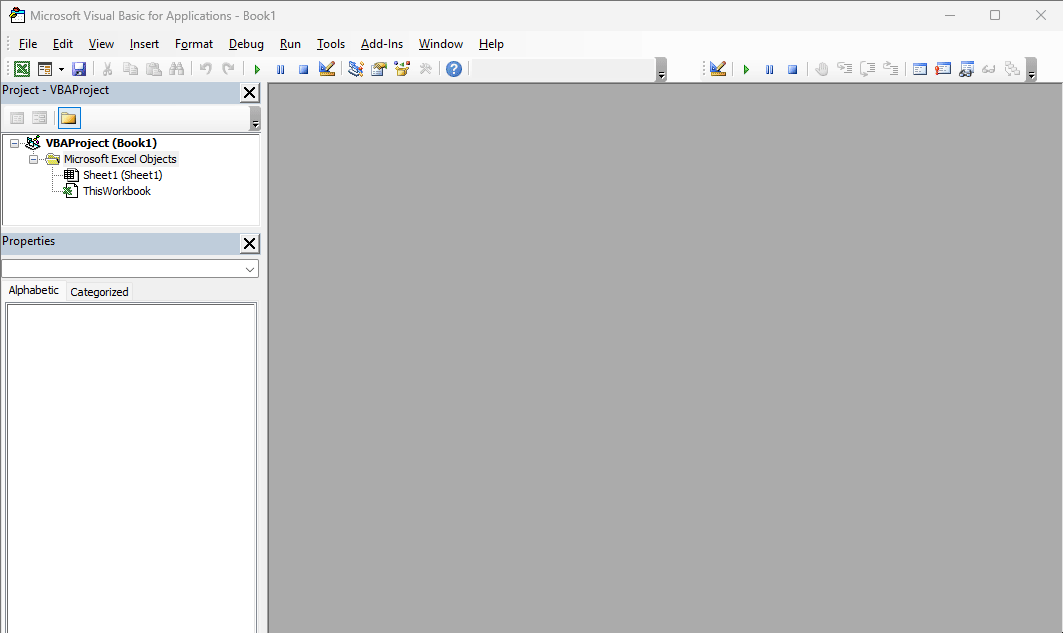This screenshot has width=1063, height=633.
Task: Switch to Categorized properties tab
Action: [x=99, y=292]
